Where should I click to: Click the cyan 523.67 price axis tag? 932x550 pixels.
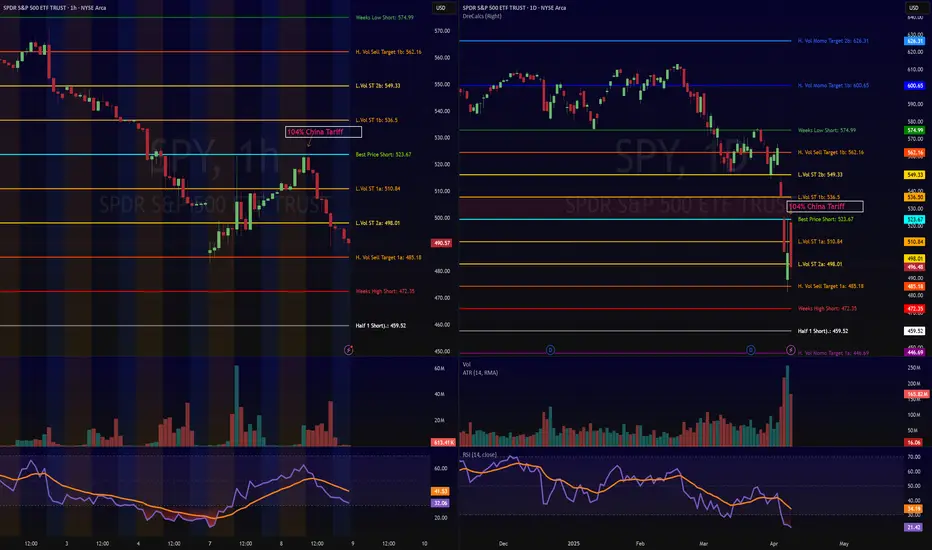pyautogui.click(x=914, y=219)
